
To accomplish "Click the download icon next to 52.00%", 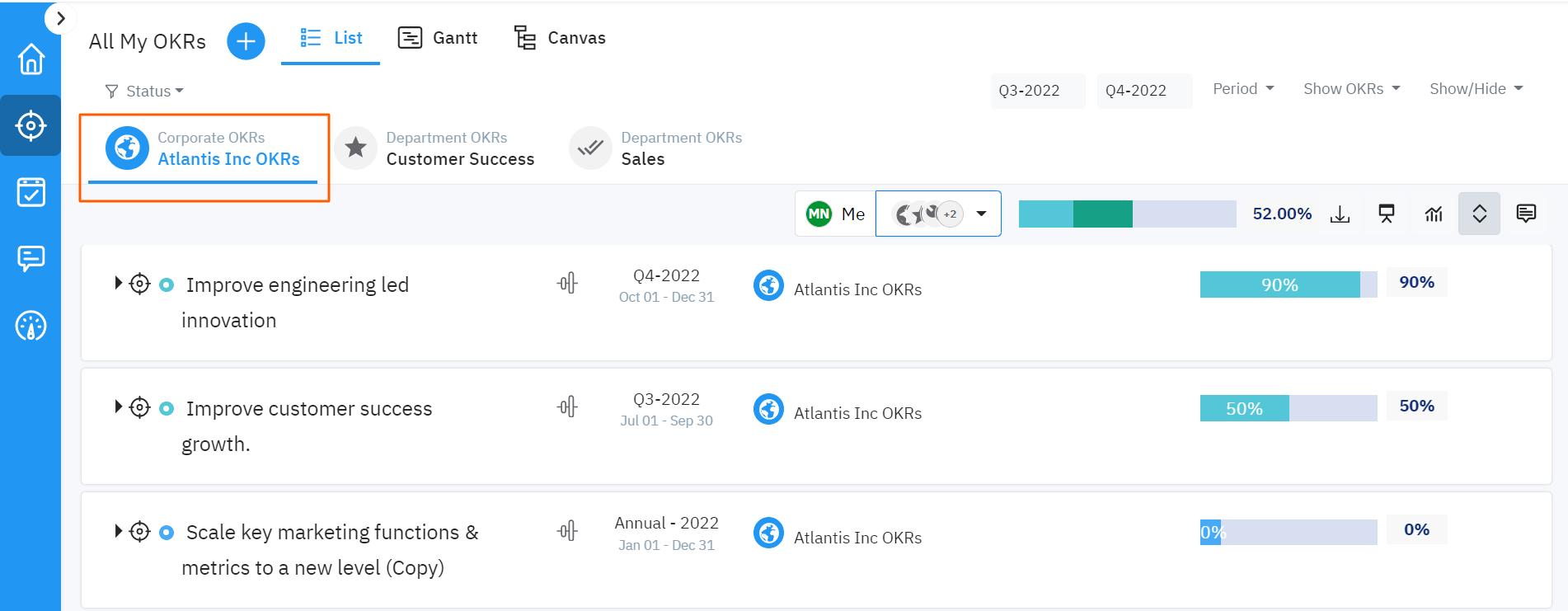I will [x=1340, y=214].
